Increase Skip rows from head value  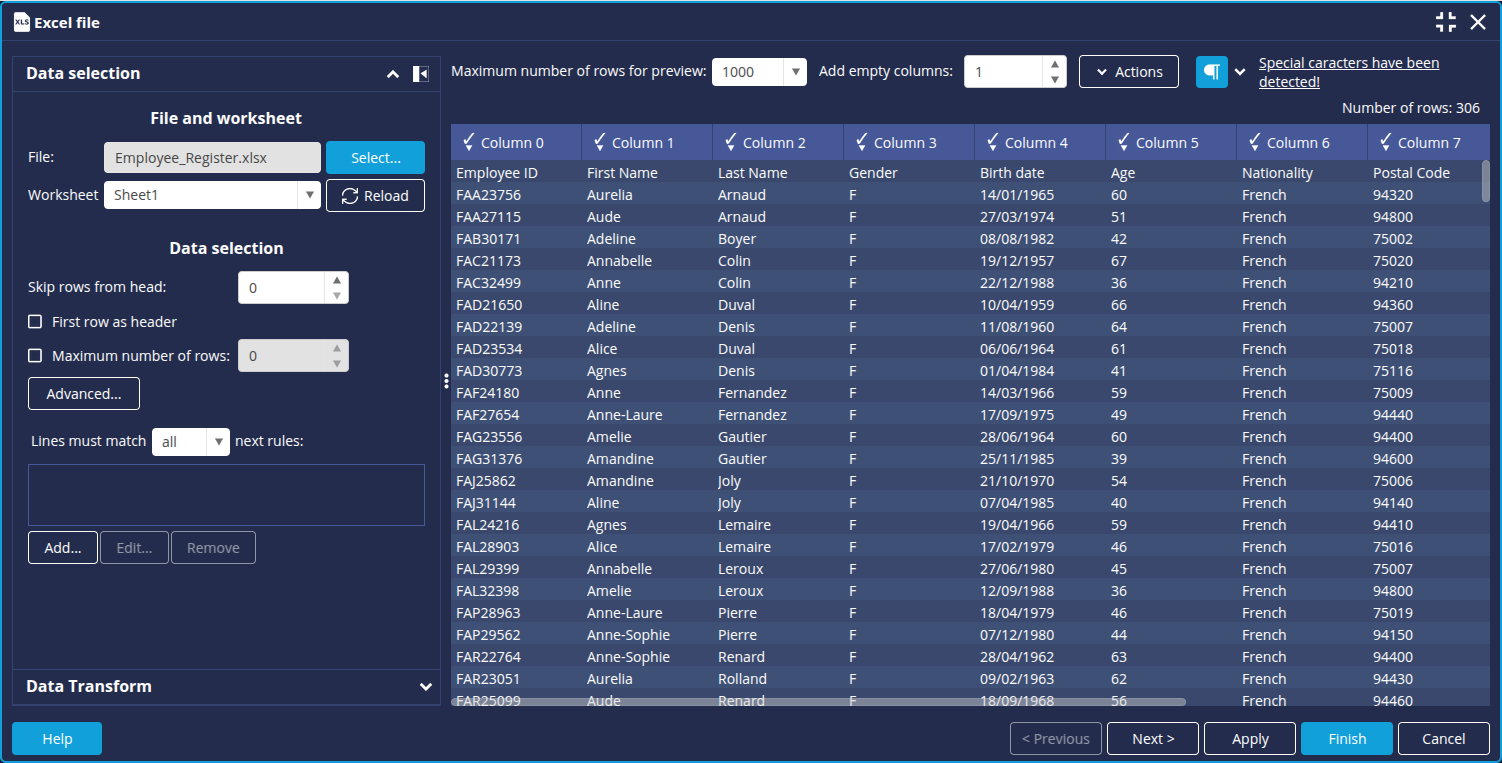tap(337, 280)
